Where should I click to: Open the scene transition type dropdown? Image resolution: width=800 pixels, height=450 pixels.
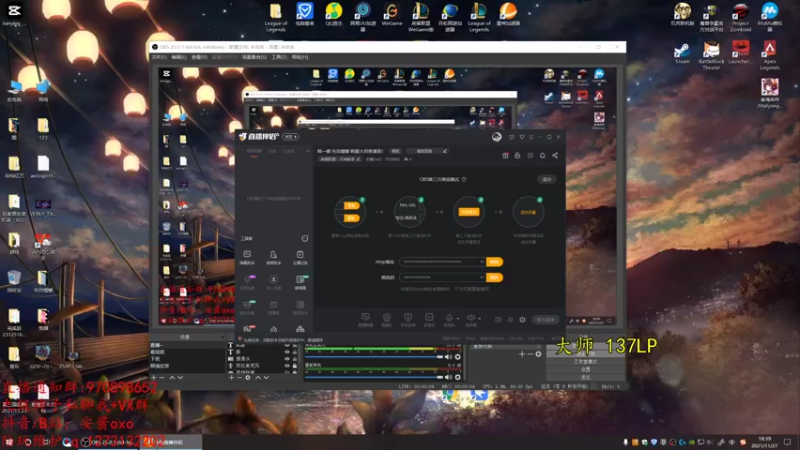[507, 346]
